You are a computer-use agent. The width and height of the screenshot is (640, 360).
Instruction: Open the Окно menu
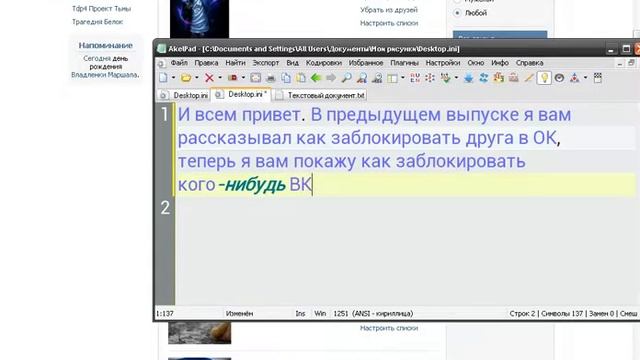click(476, 63)
